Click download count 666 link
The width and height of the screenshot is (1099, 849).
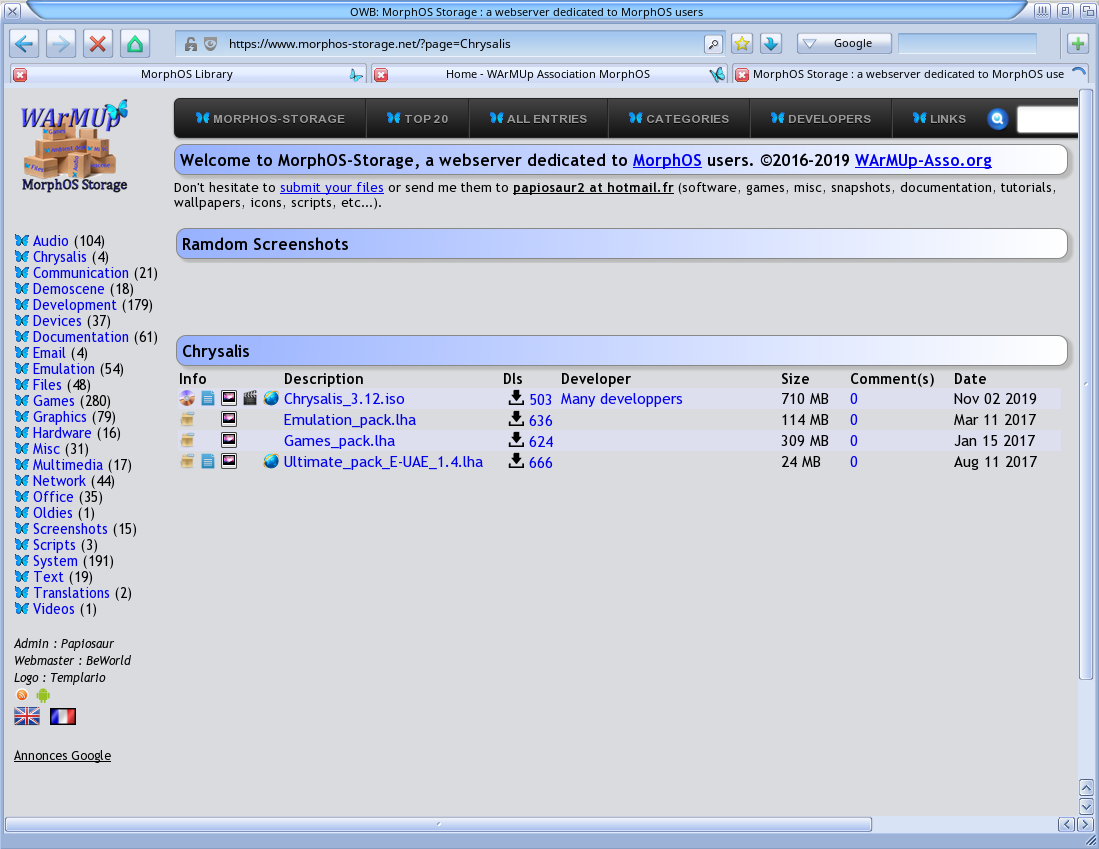540,463
